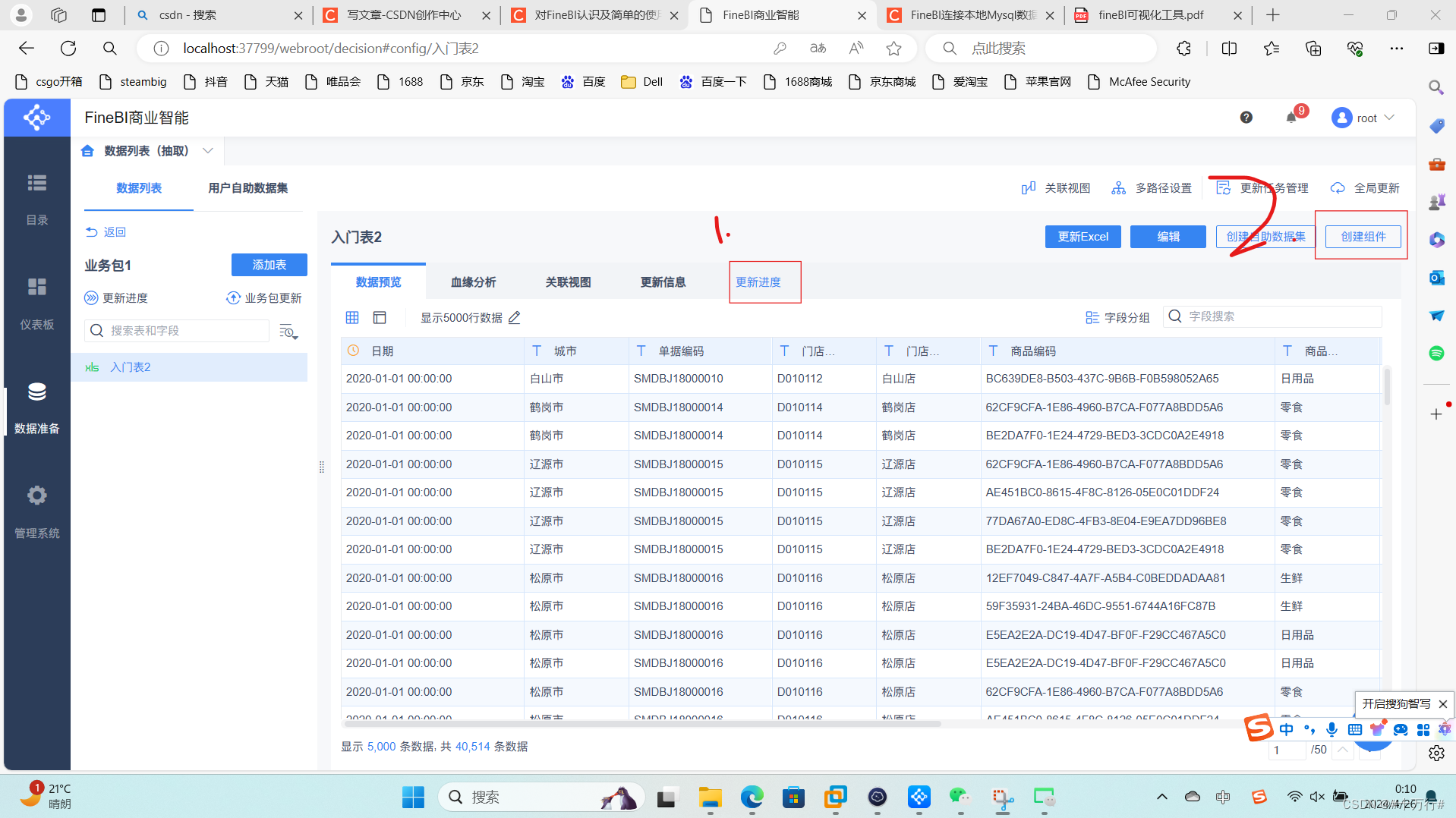Open the 百度 bookmark
The image size is (1456, 818).
point(583,82)
